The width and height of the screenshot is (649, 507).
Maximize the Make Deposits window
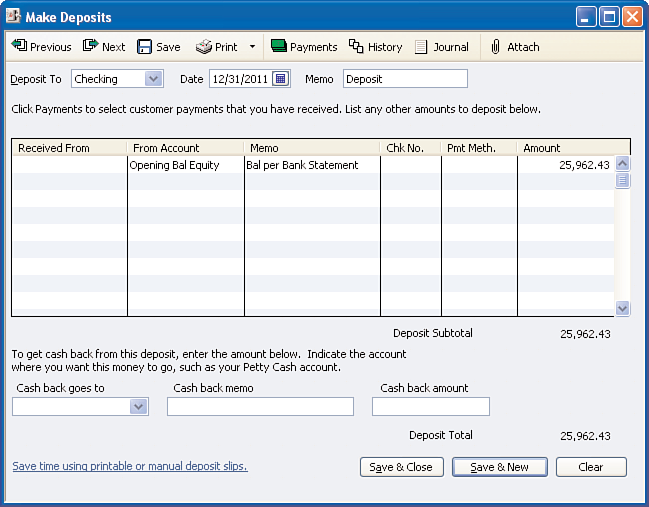click(x=609, y=17)
